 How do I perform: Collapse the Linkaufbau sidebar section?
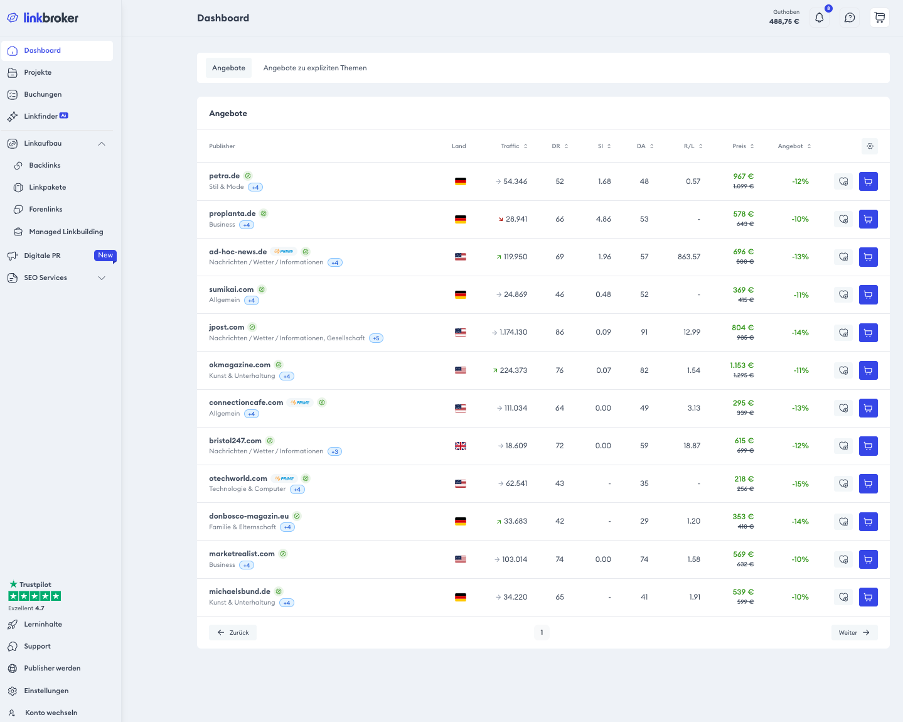101,144
